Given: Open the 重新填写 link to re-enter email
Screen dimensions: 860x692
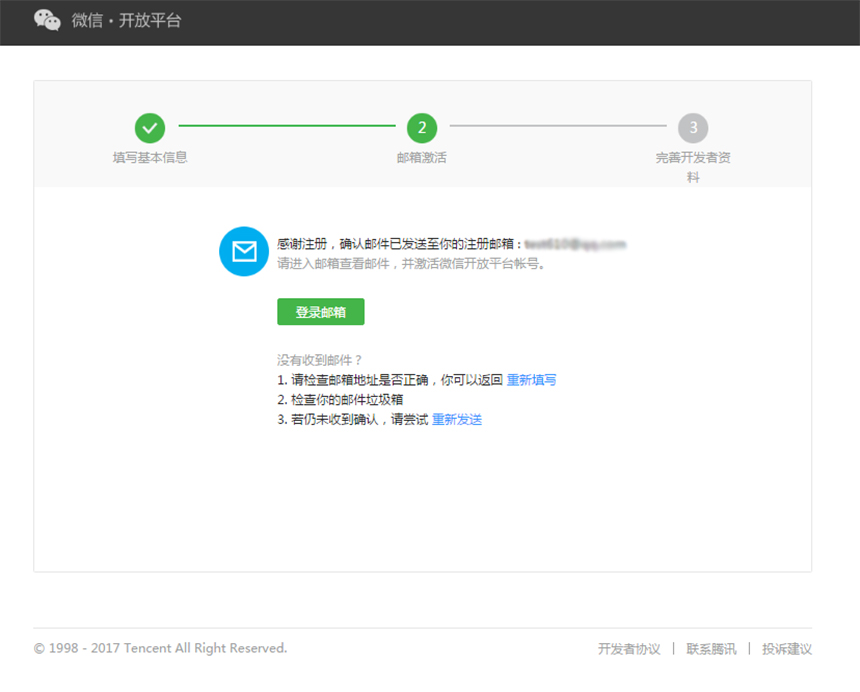Looking at the screenshot, I should tap(531, 380).
